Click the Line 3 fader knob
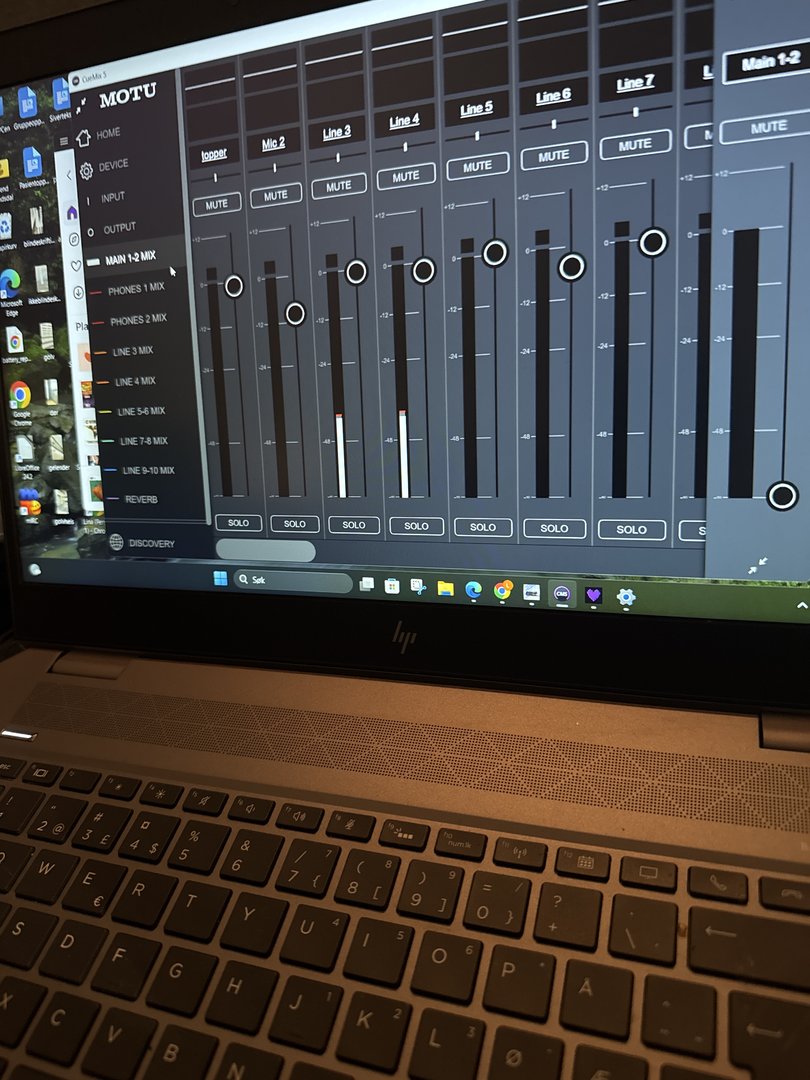The image size is (810, 1080). 356,272
